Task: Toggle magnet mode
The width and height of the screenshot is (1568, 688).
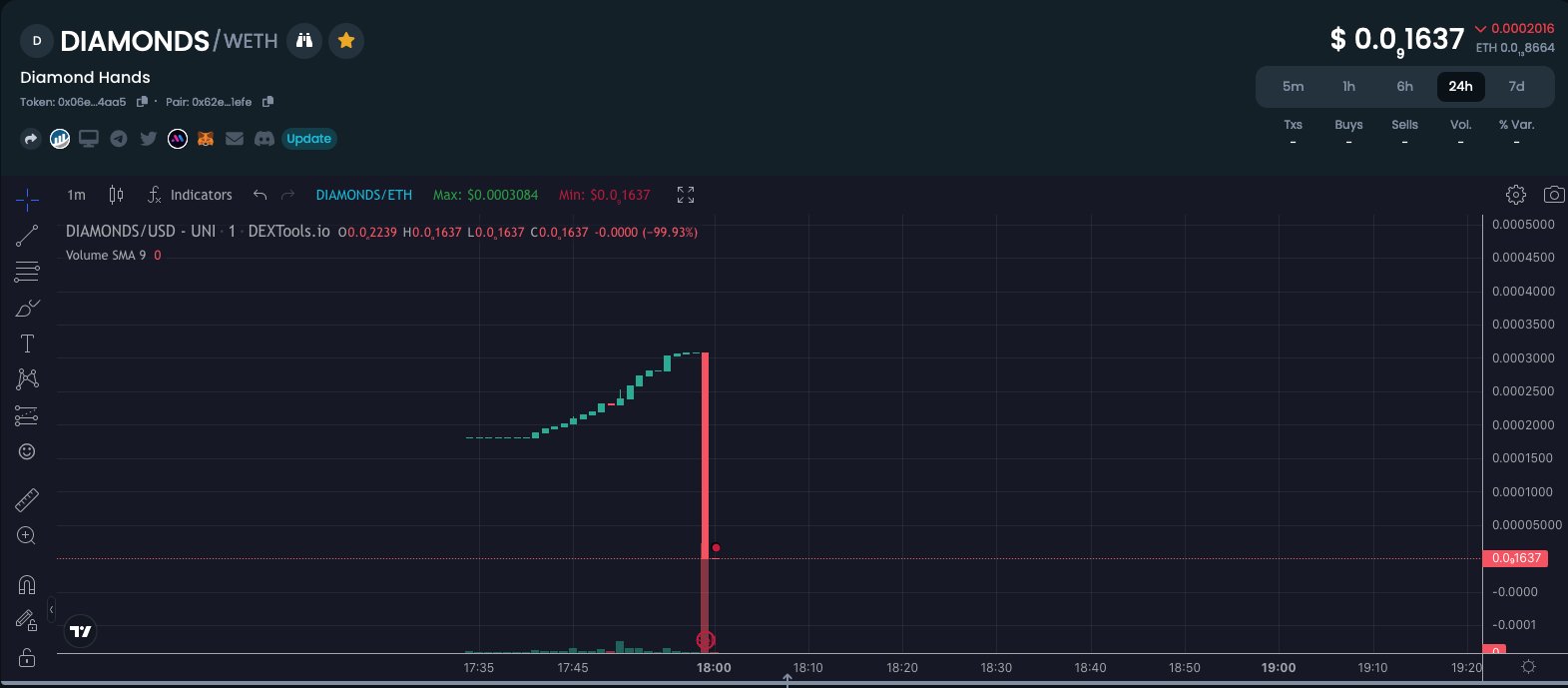Action: pyautogui.click(x=27, y=585)
